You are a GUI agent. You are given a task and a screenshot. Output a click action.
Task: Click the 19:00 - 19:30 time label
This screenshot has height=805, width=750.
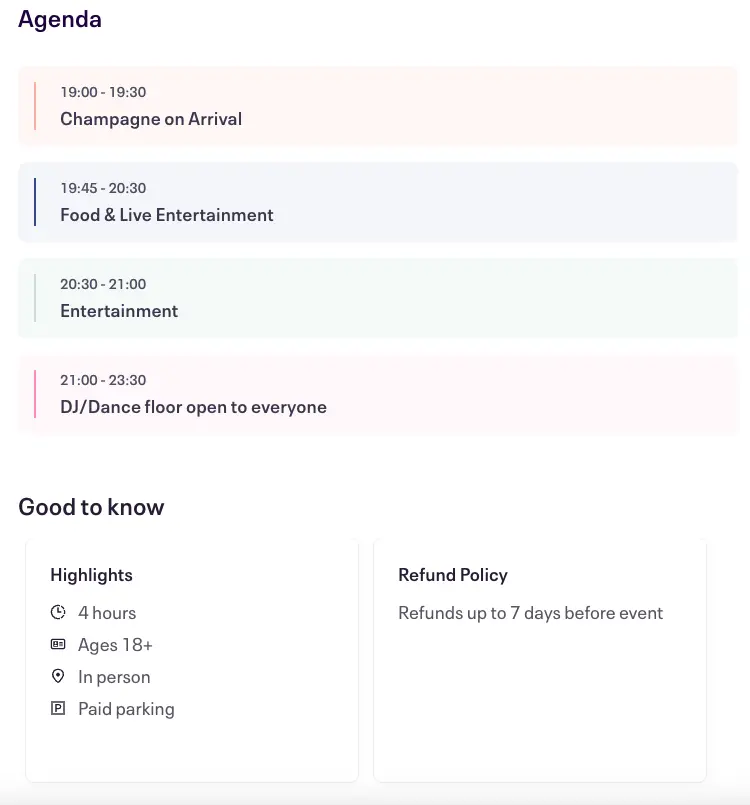point(103,92)
